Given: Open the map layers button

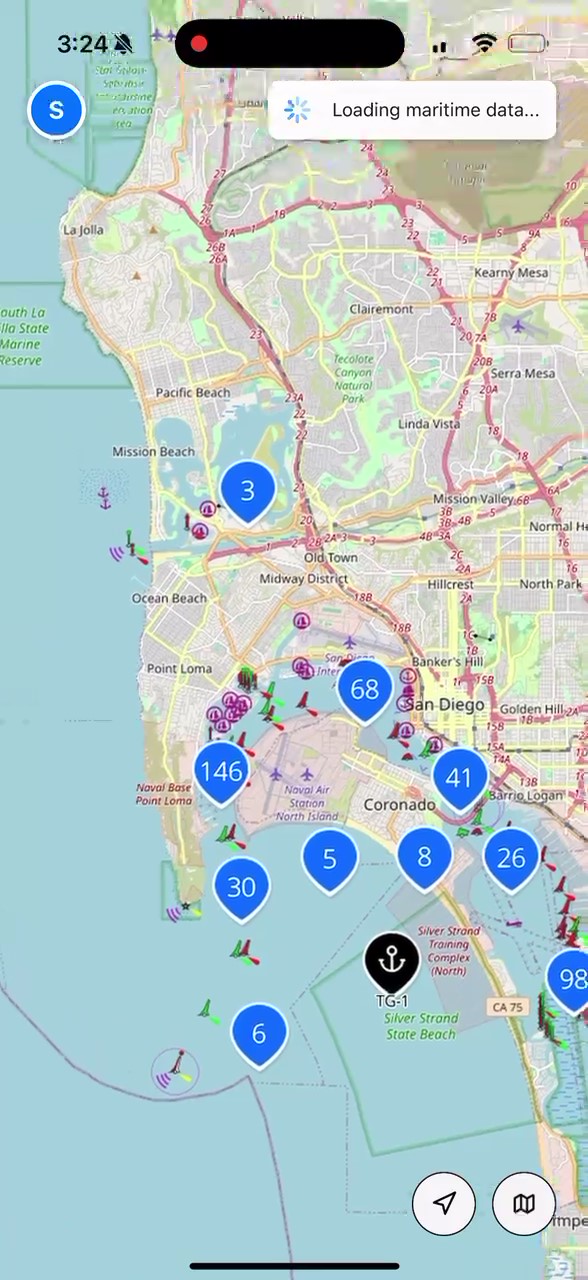Looking at the screenshot, I should [524, 1203].
